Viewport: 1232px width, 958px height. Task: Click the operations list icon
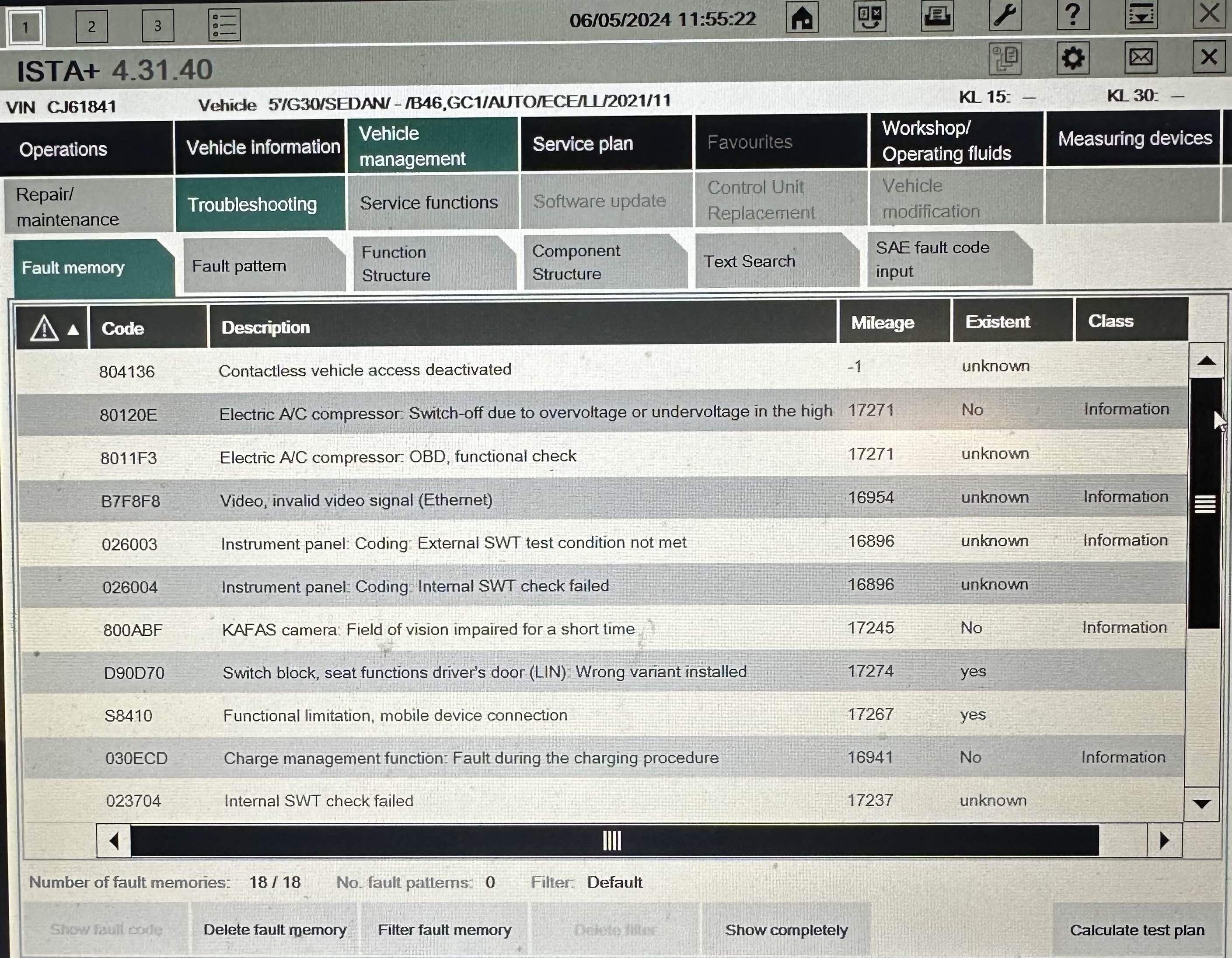click(224, 25)
